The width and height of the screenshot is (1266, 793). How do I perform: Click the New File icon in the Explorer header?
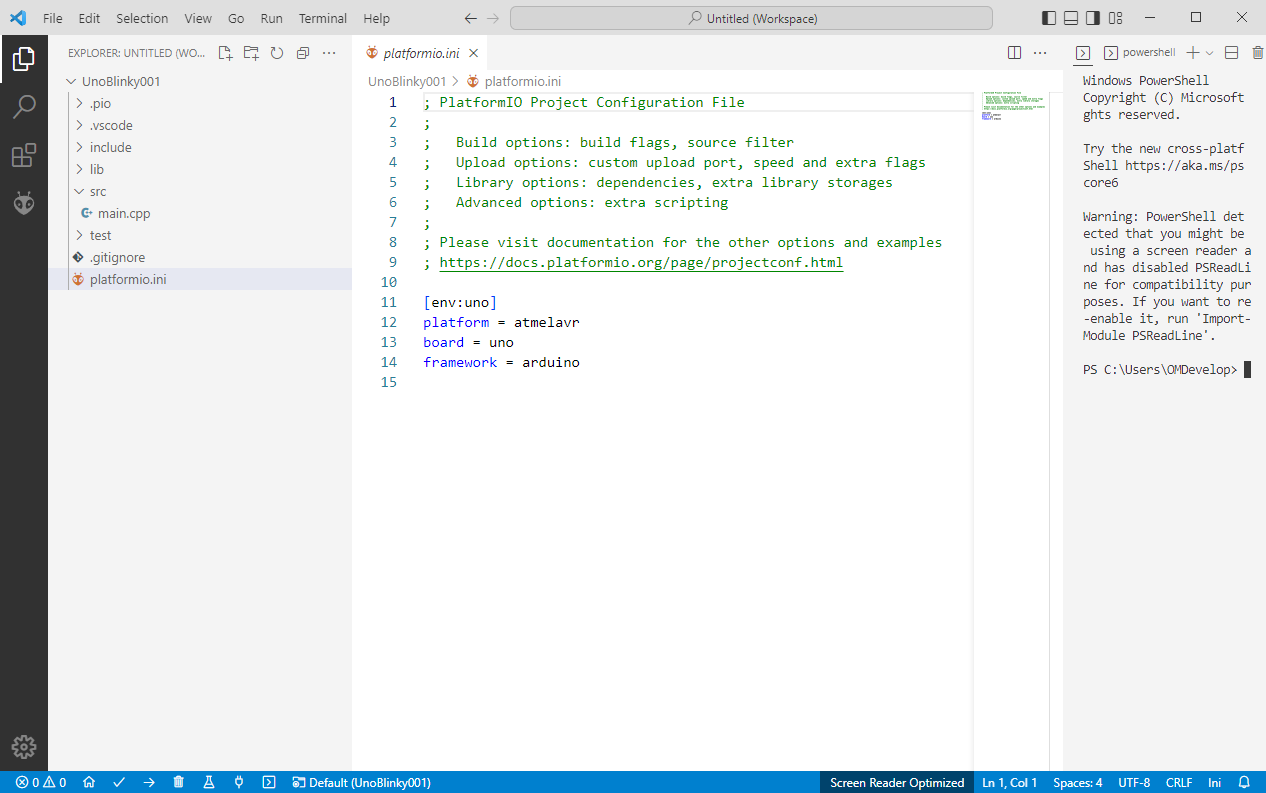click(225, 53)
